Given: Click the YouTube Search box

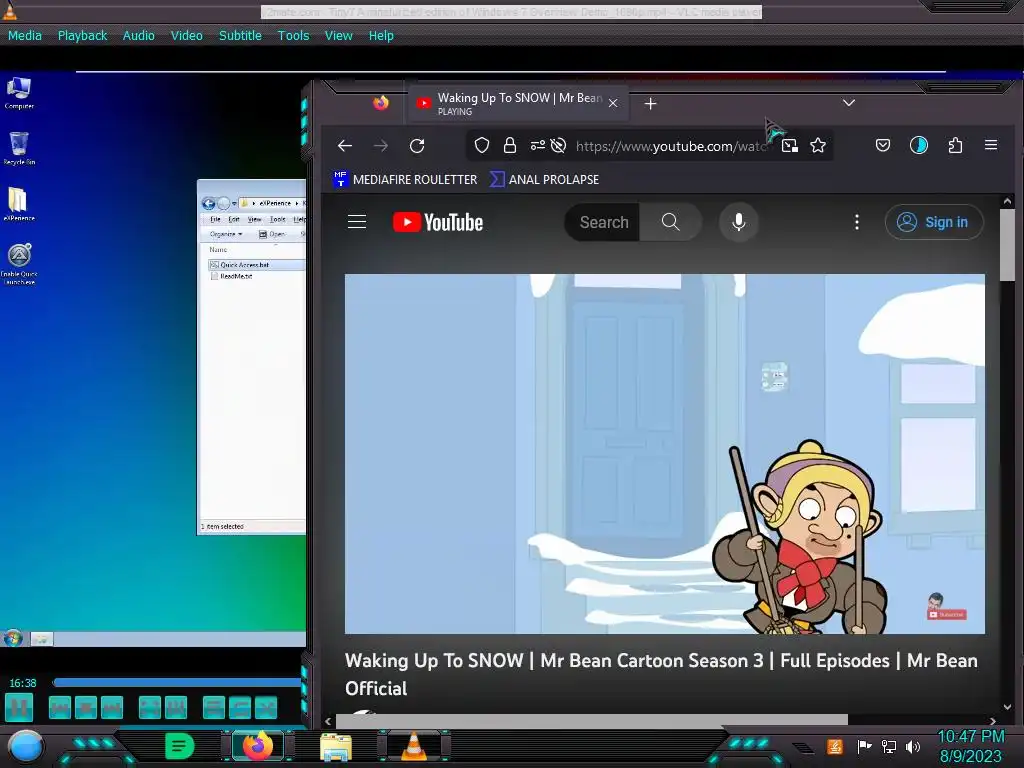Looking at the screenshot, I should click(603, 222).
